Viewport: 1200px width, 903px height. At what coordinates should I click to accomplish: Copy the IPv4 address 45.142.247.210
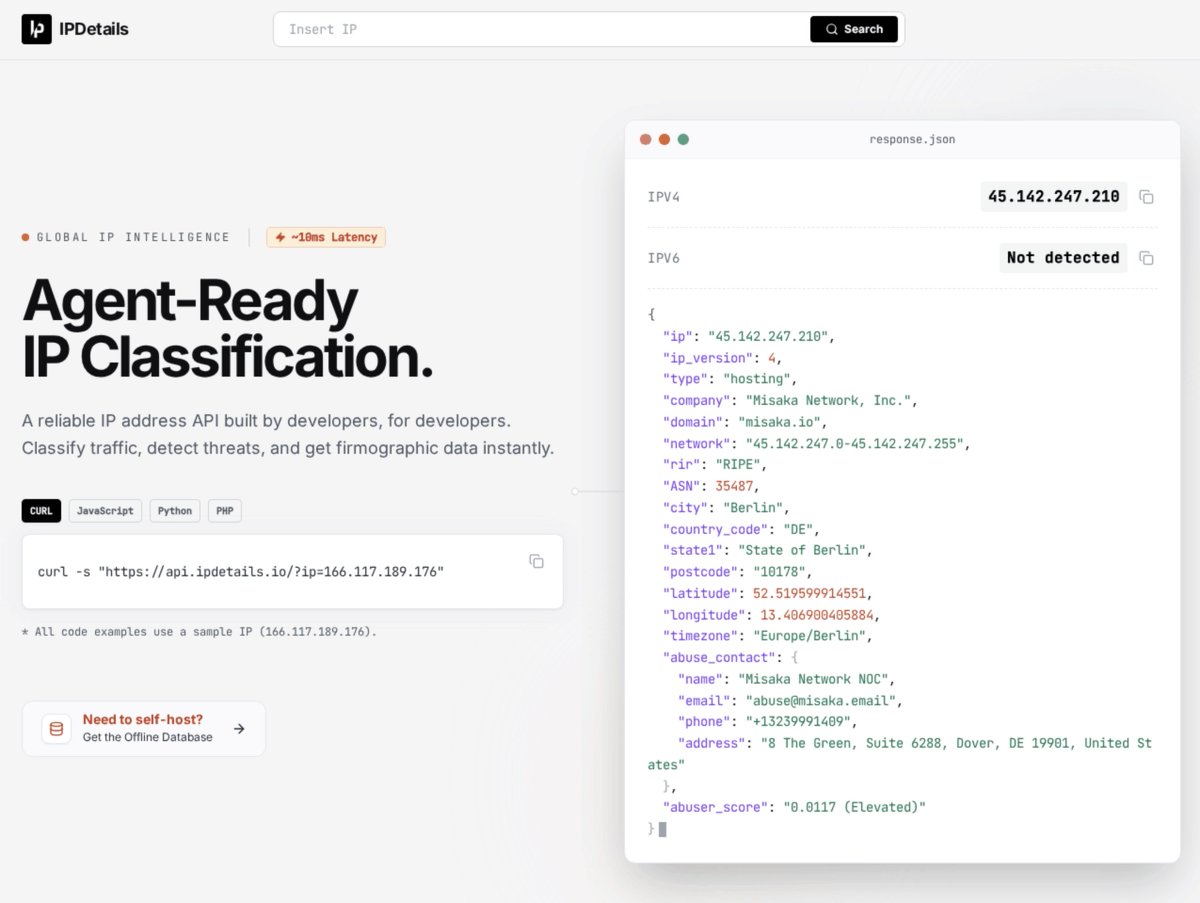click(x=1147, y=197)
